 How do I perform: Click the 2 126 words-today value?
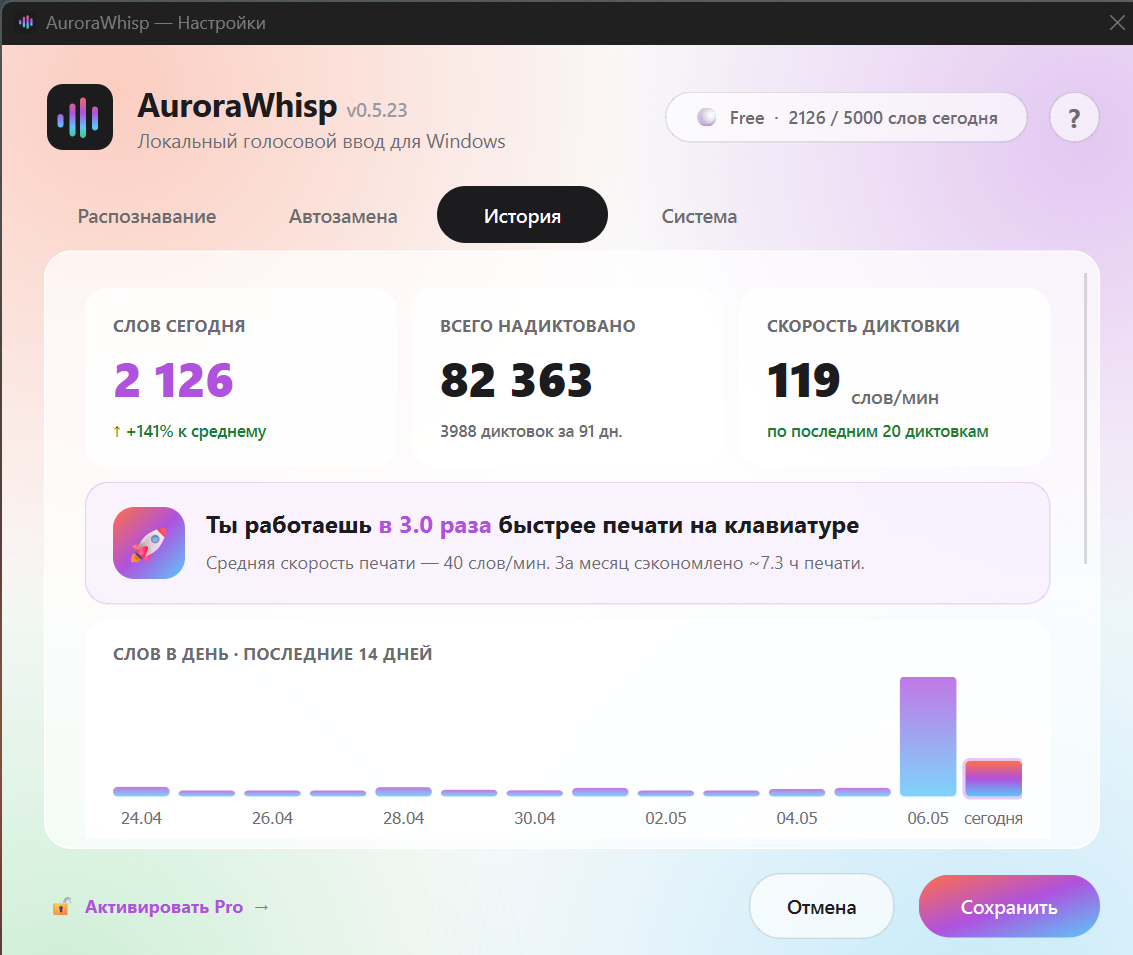point(173,380)
